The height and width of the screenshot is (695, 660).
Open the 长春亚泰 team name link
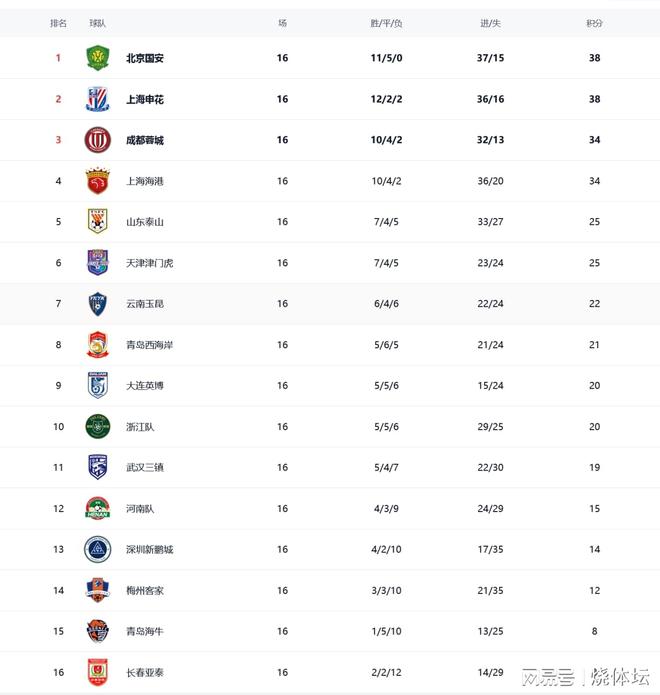coord(145,673)
